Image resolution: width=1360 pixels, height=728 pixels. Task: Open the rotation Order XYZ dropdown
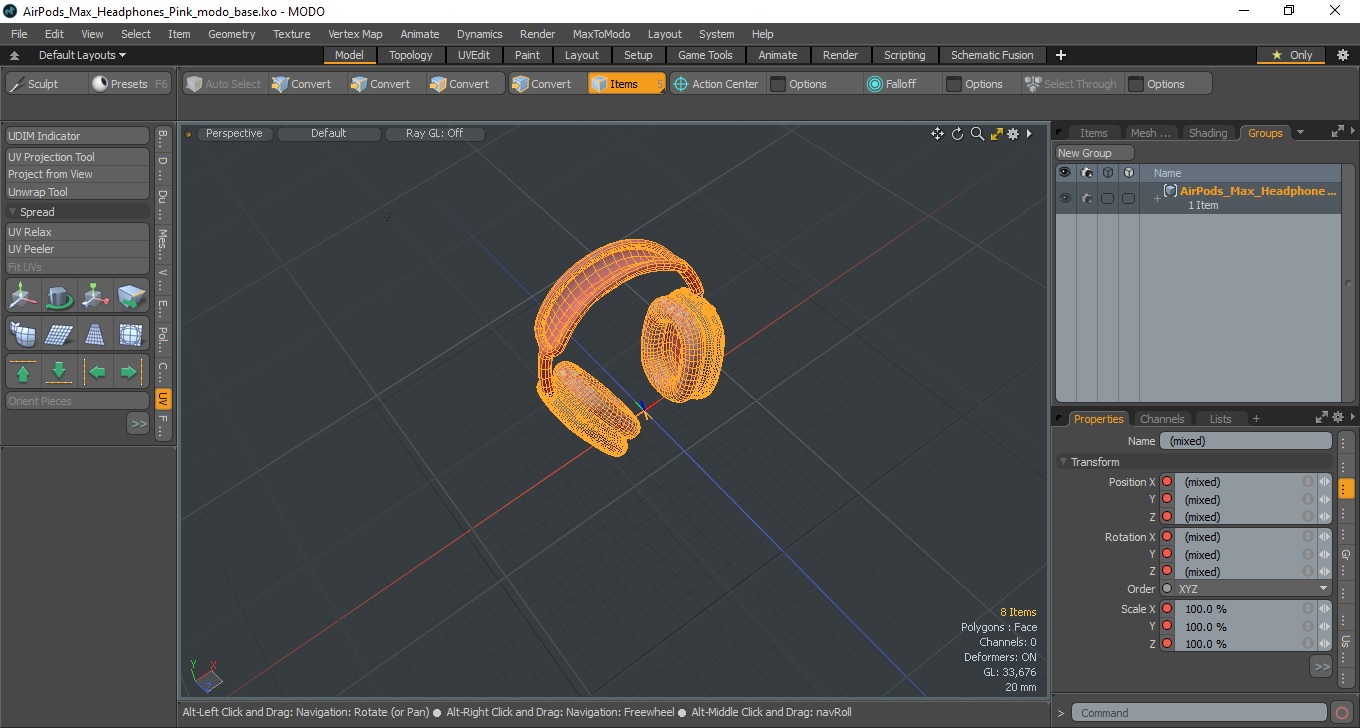(x=1253, y=589)
